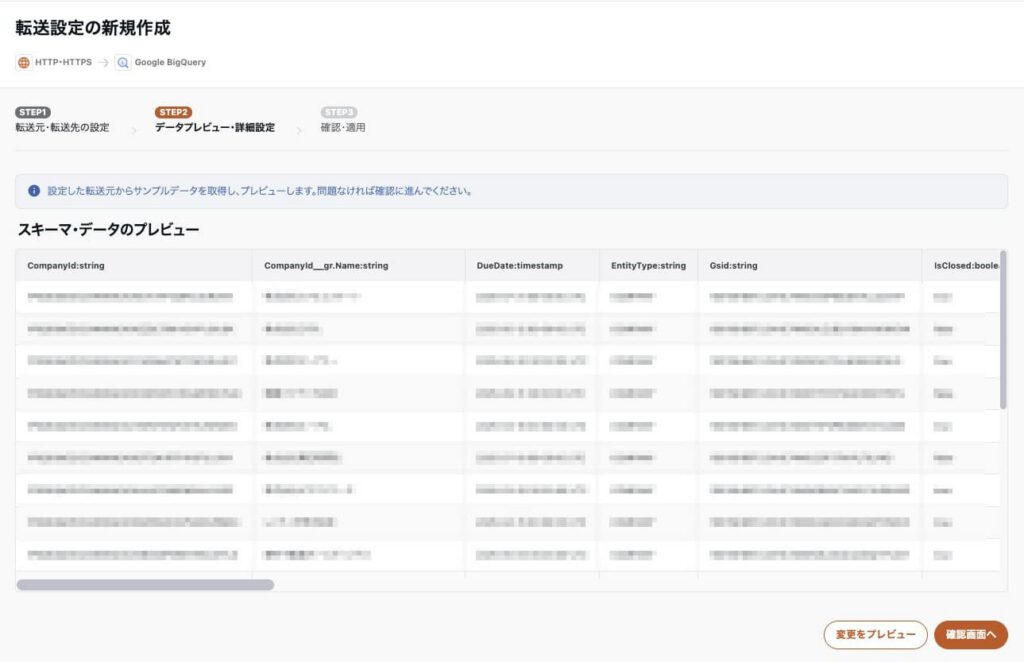Screen dimensions: 1024x662
Task: Click the スキーマ・データのプレビュー heading
Action: pos(108,230)
